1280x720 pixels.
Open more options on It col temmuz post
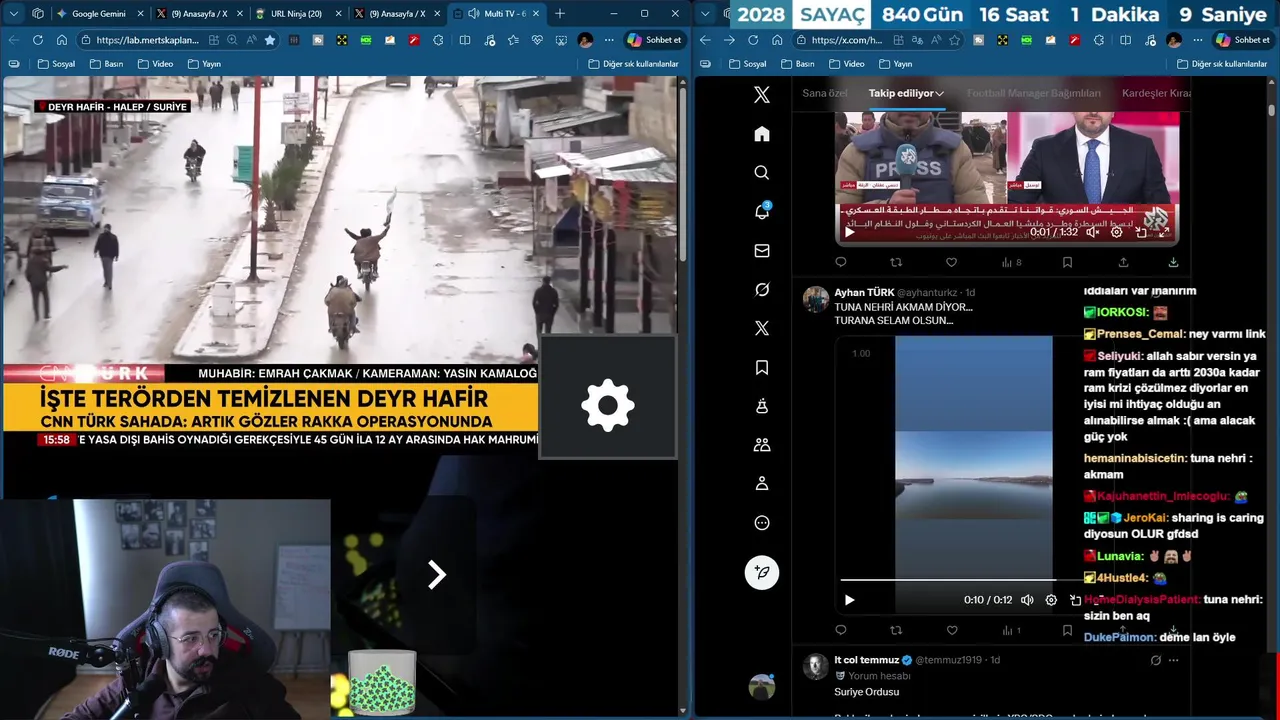pyautogui.click(x=1174, y=660)
